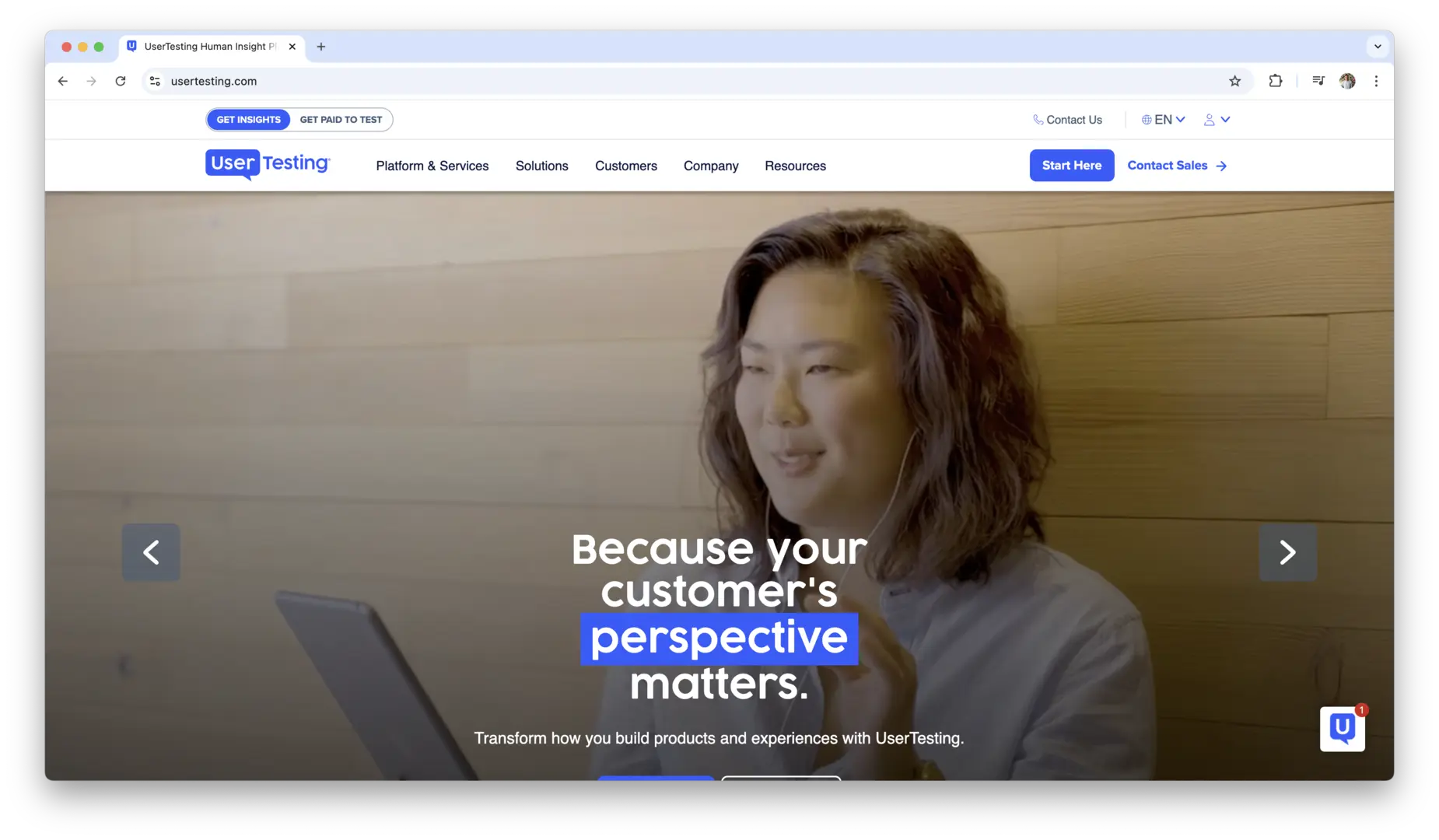Viewport: 1439px width, 840px height.
Task: Open the media controls icon in toolbar
Action: pos(1318,81)
